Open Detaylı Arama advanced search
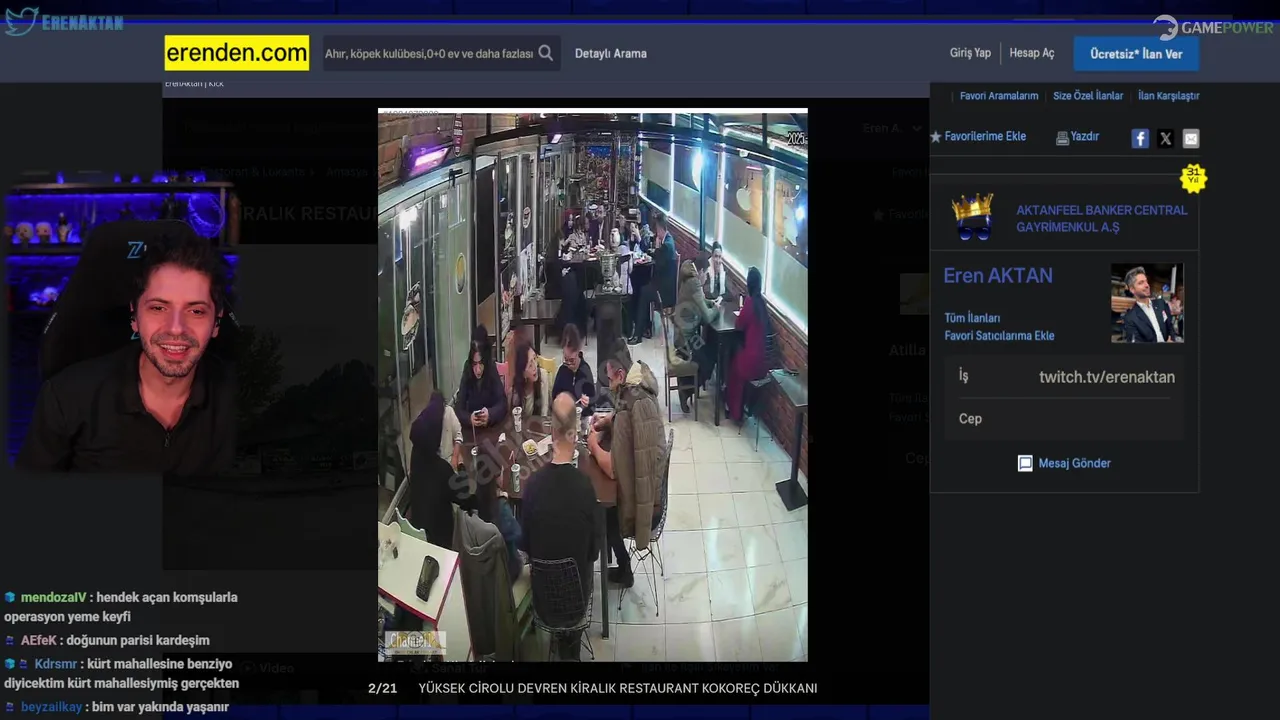 tap(610, 53)
